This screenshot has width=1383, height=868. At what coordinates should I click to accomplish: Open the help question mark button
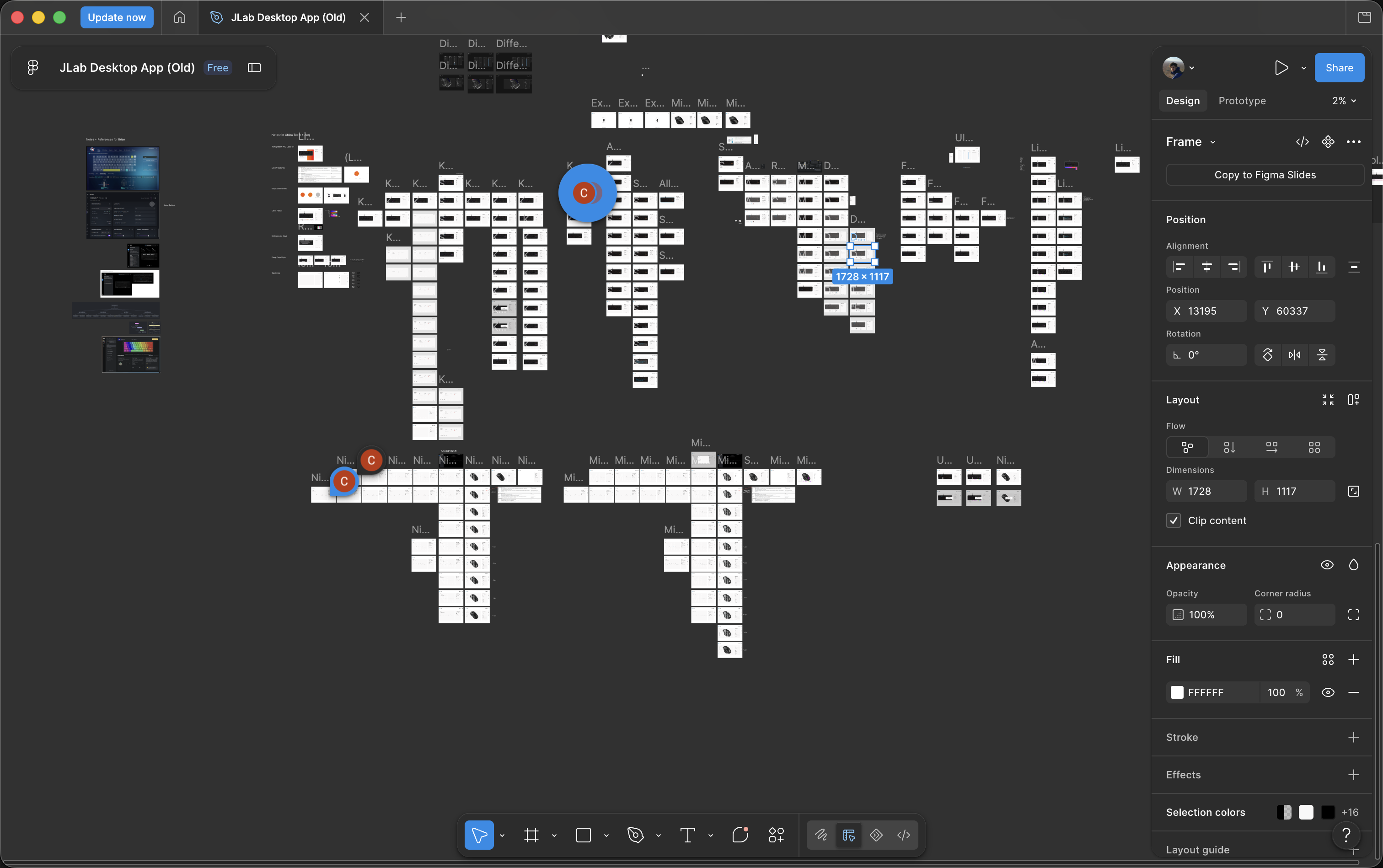(1346, 835)
